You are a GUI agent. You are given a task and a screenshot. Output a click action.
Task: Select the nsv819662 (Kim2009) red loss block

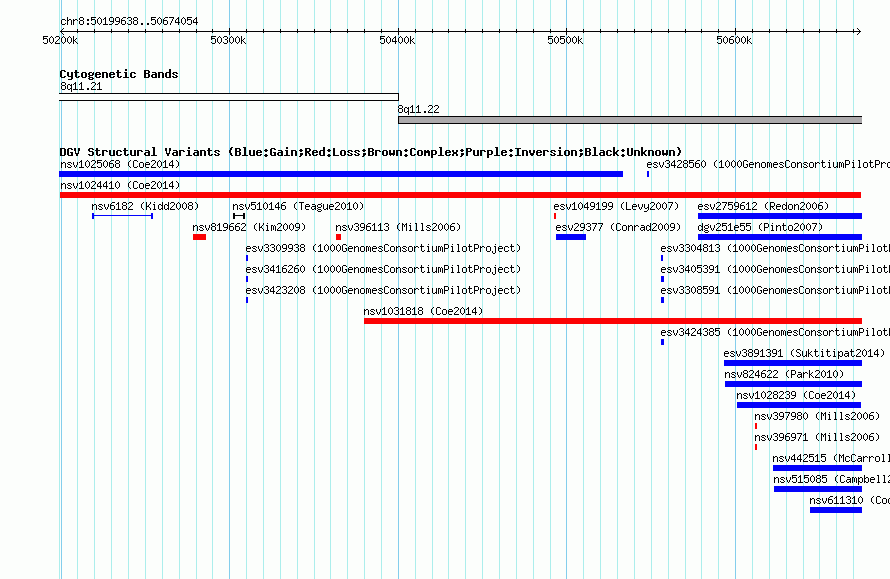tap(199, 237)
